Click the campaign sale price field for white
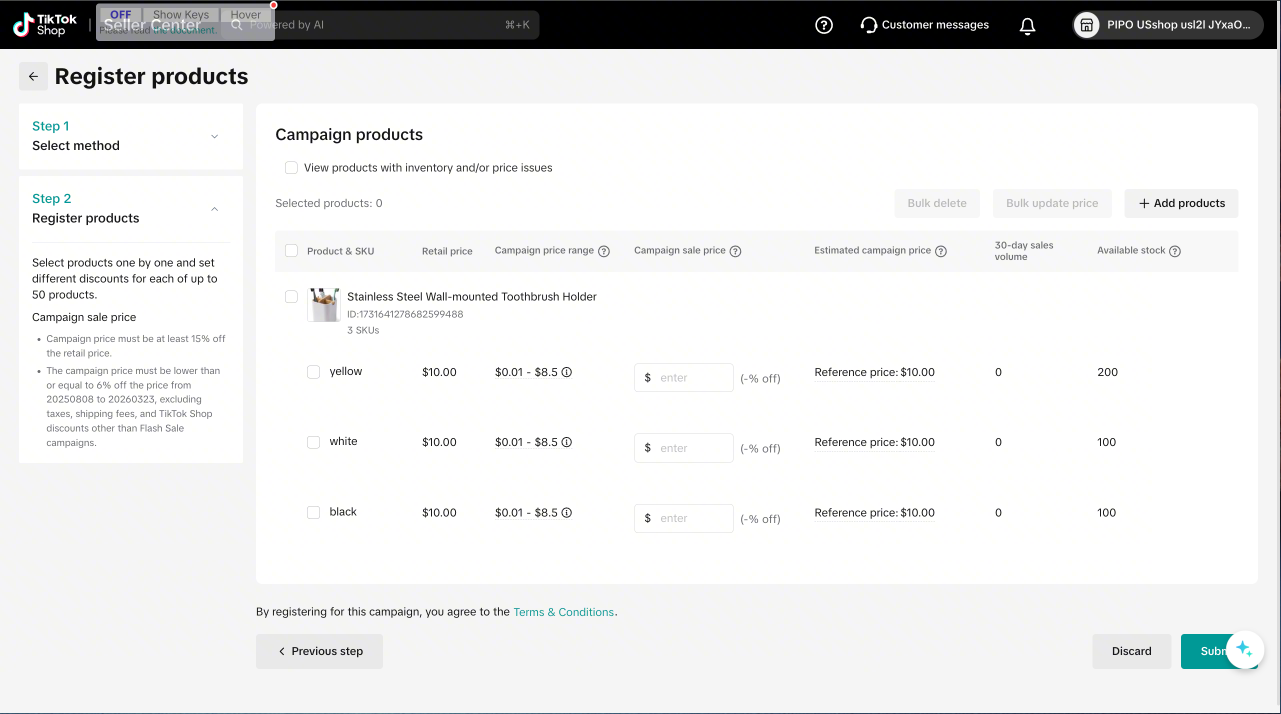The height and width of the screenshot is (714, 1281). pos(693,448)
